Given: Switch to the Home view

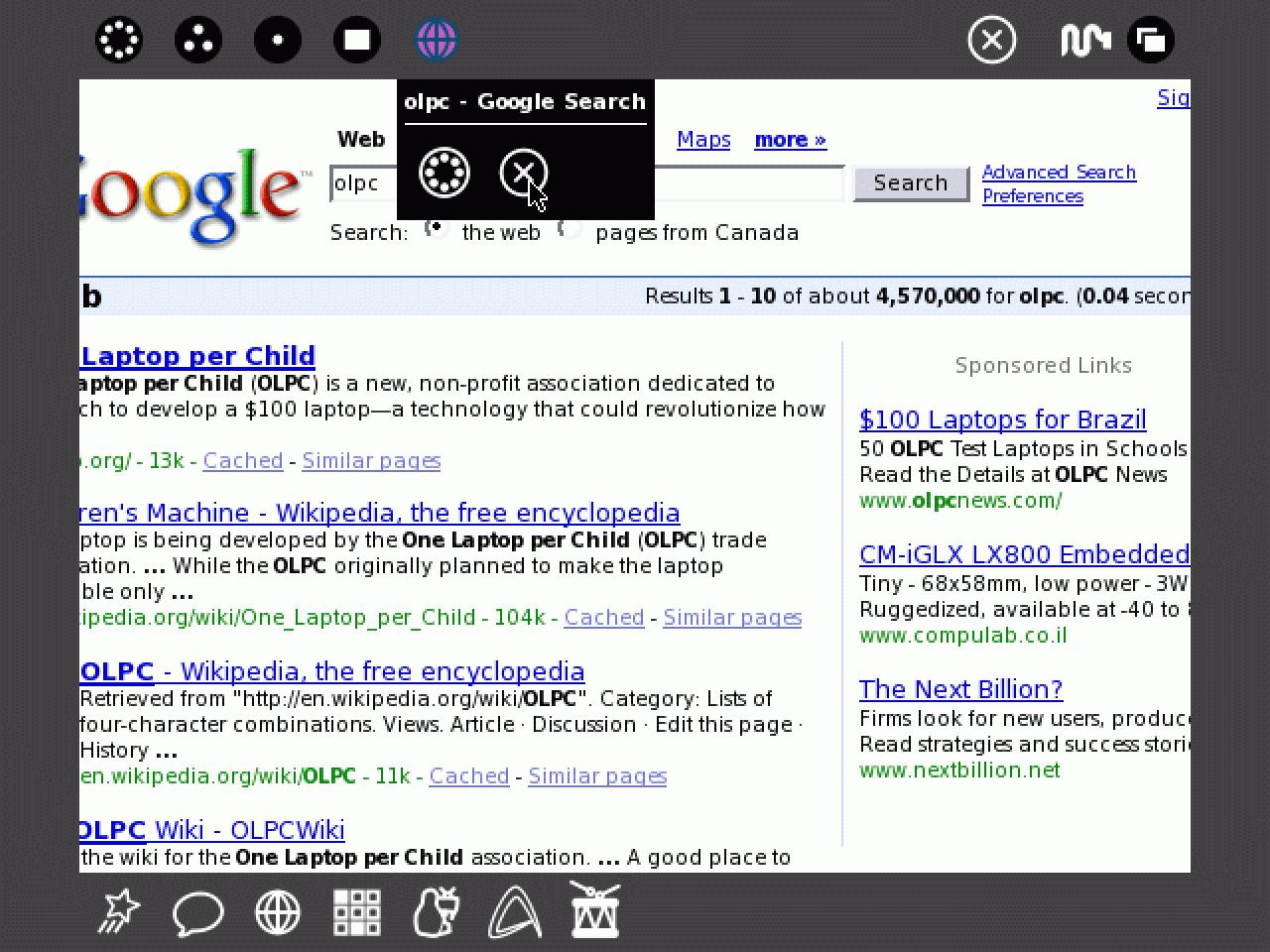Looking at the screenshot, I should tap(278, 40).
